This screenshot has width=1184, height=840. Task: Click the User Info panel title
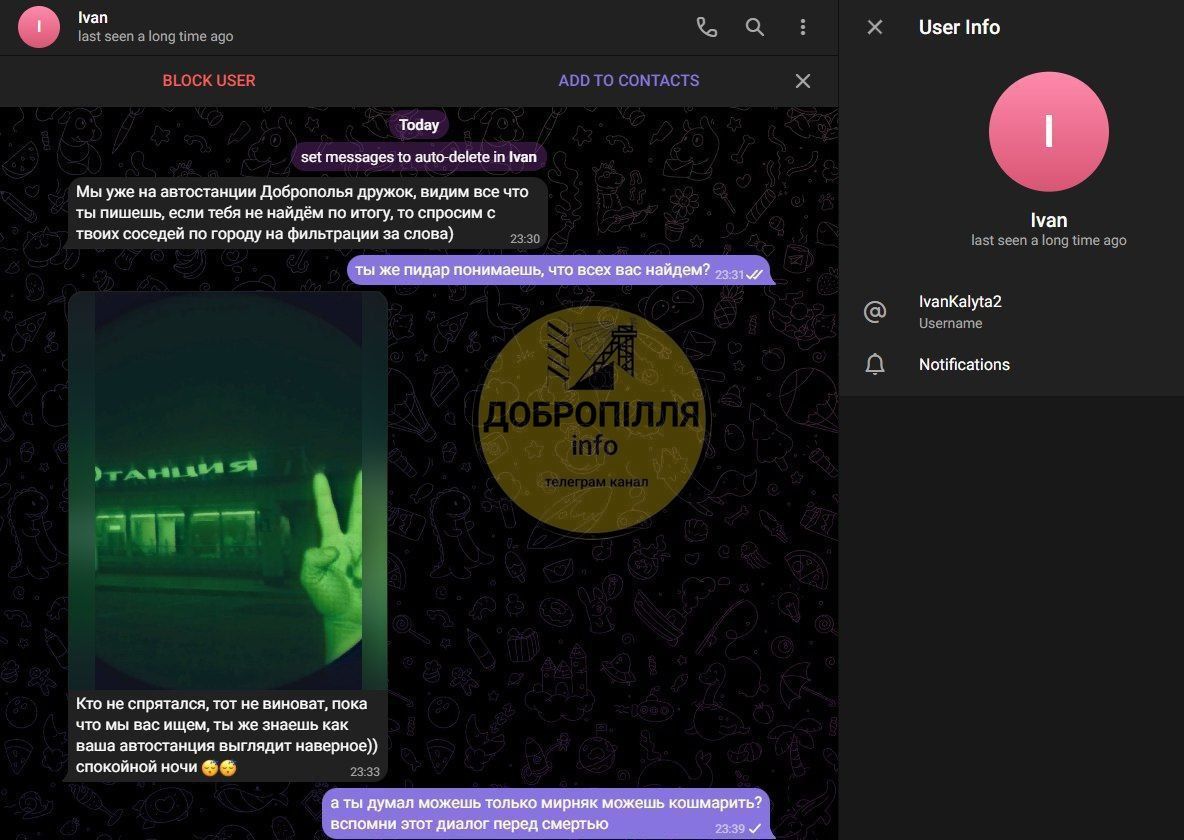[x=959, y=27]
